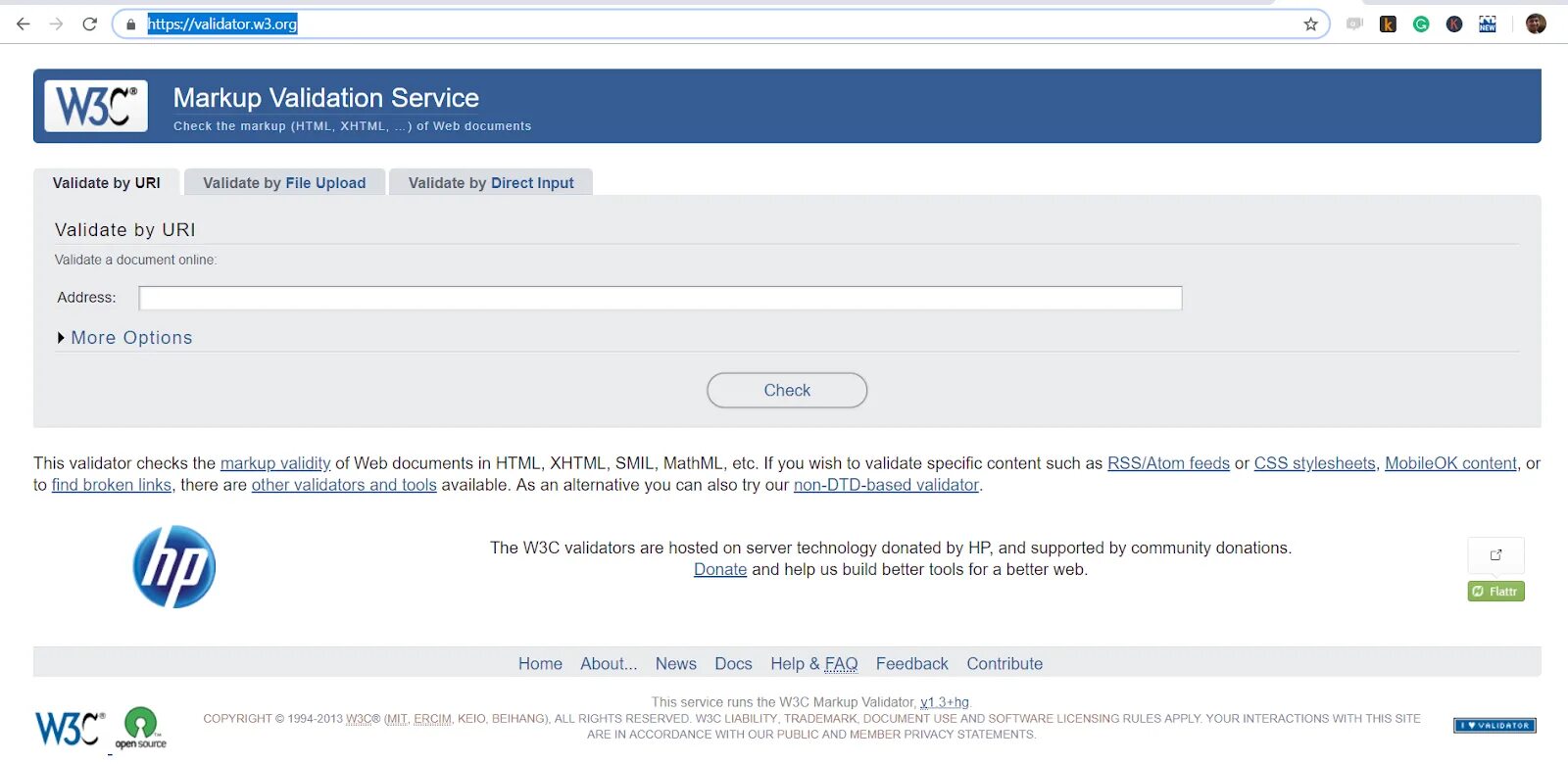1568x764 pixels.
Task: Click the ERCIM link in copyright
Action: coord(432,719)
